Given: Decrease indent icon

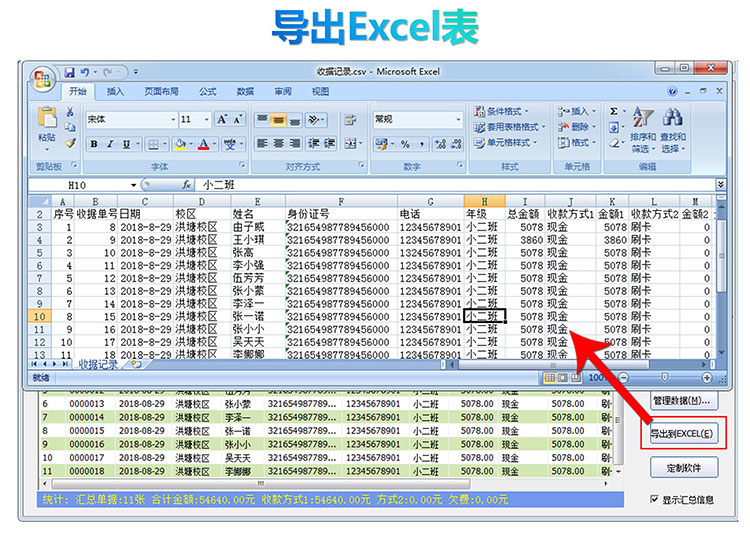Looking at the screenshot, I should [314, 143].
